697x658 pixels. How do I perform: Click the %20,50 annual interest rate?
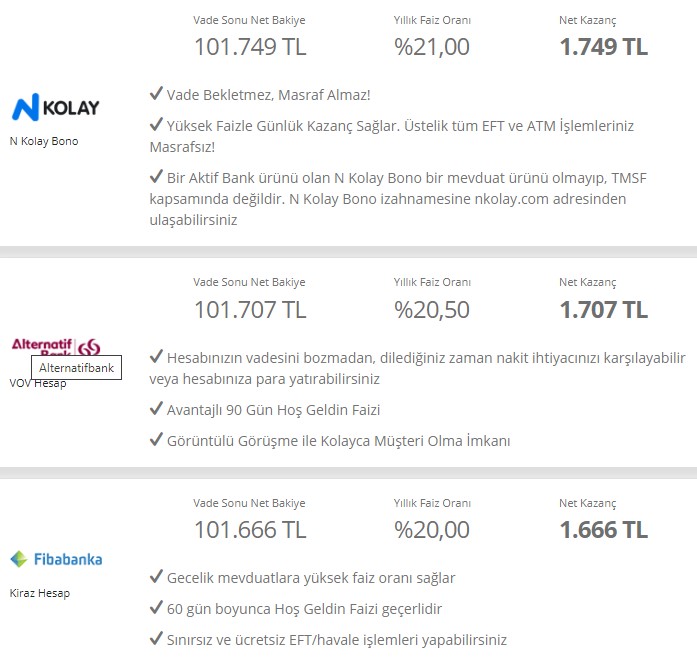coord(432,309)
